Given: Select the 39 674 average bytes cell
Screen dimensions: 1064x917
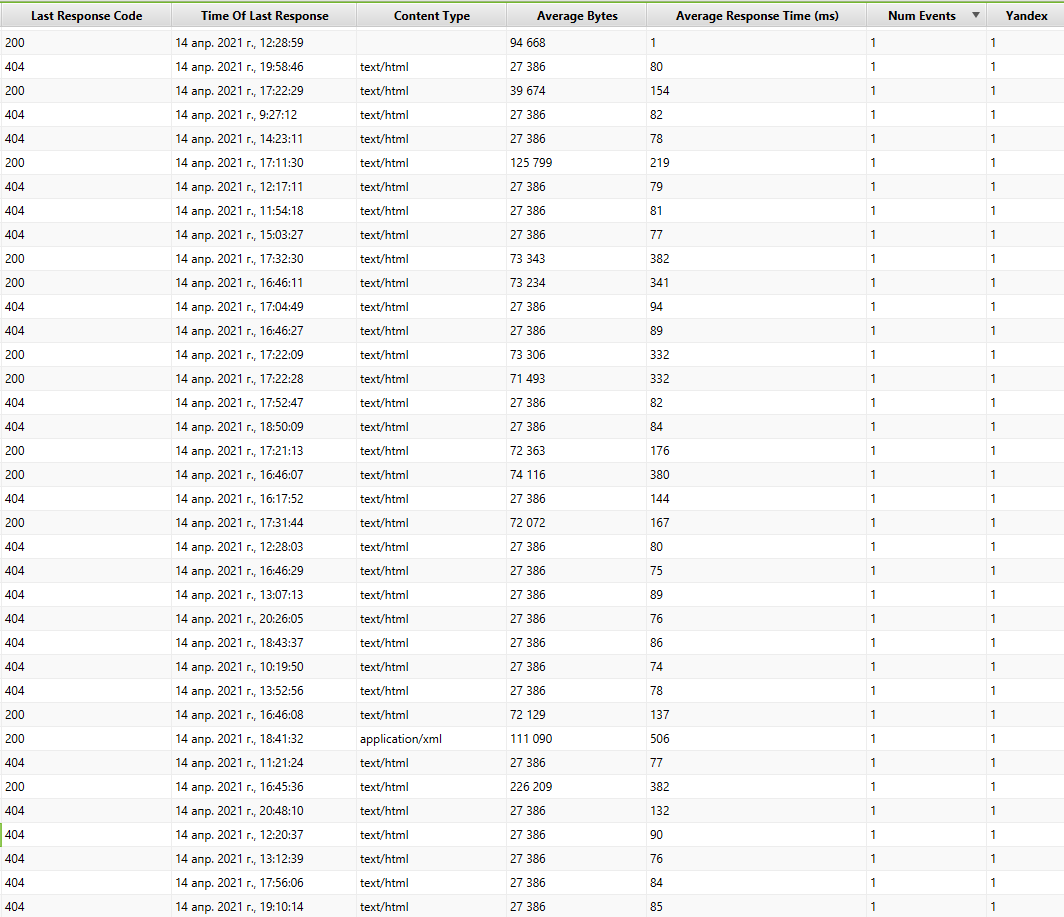Looking at the screenshot, I should pos(527,91).
